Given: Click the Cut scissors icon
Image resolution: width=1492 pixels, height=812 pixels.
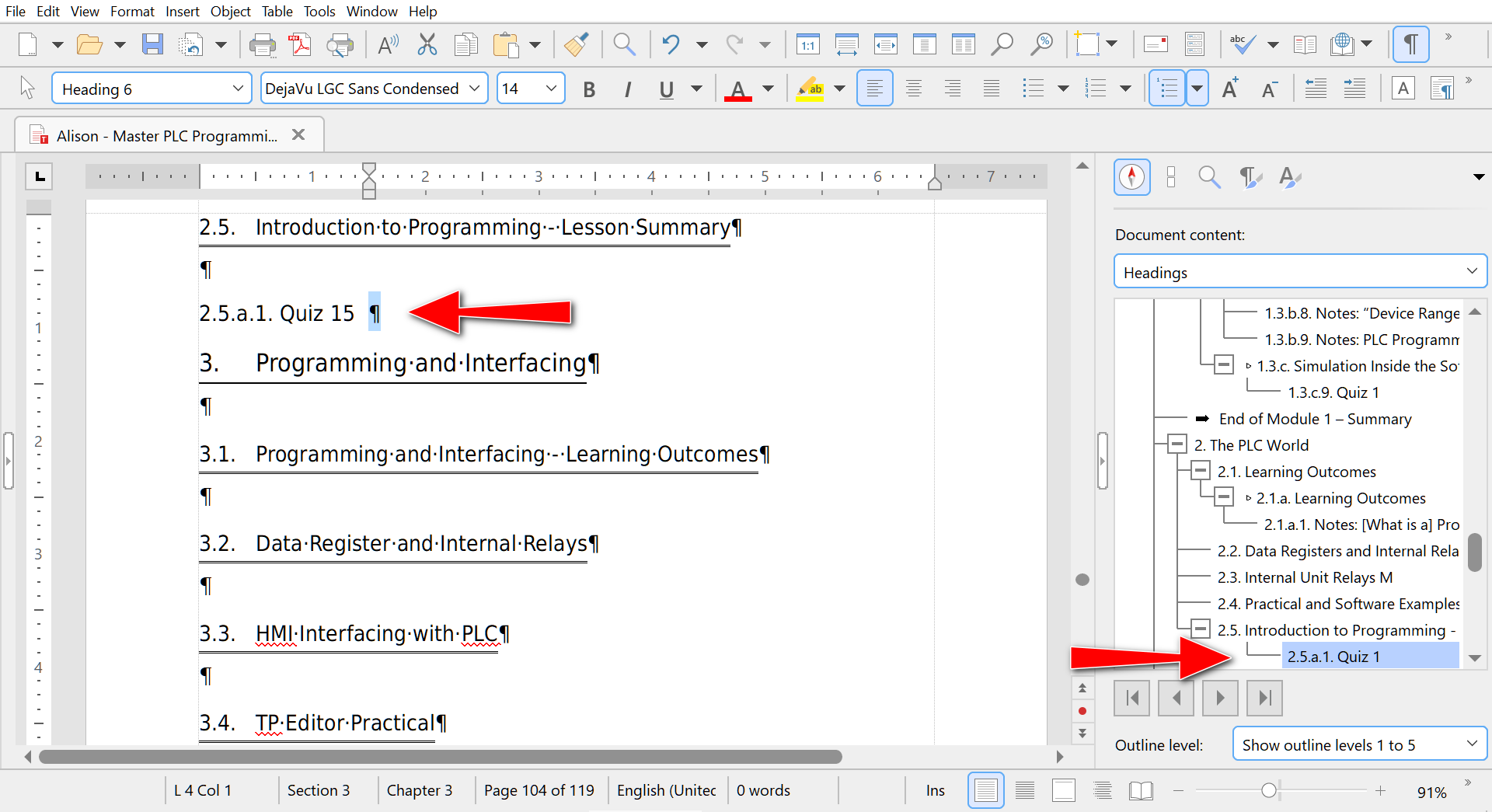Looking at the screenshot, I should (x=427, y=44).
